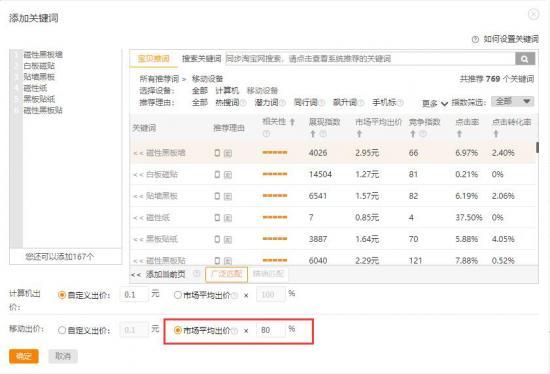Viewport: 550px width, 374px height.
Task: Select 白板磁贴 in the added keywords list
Action: coord(39,66)
